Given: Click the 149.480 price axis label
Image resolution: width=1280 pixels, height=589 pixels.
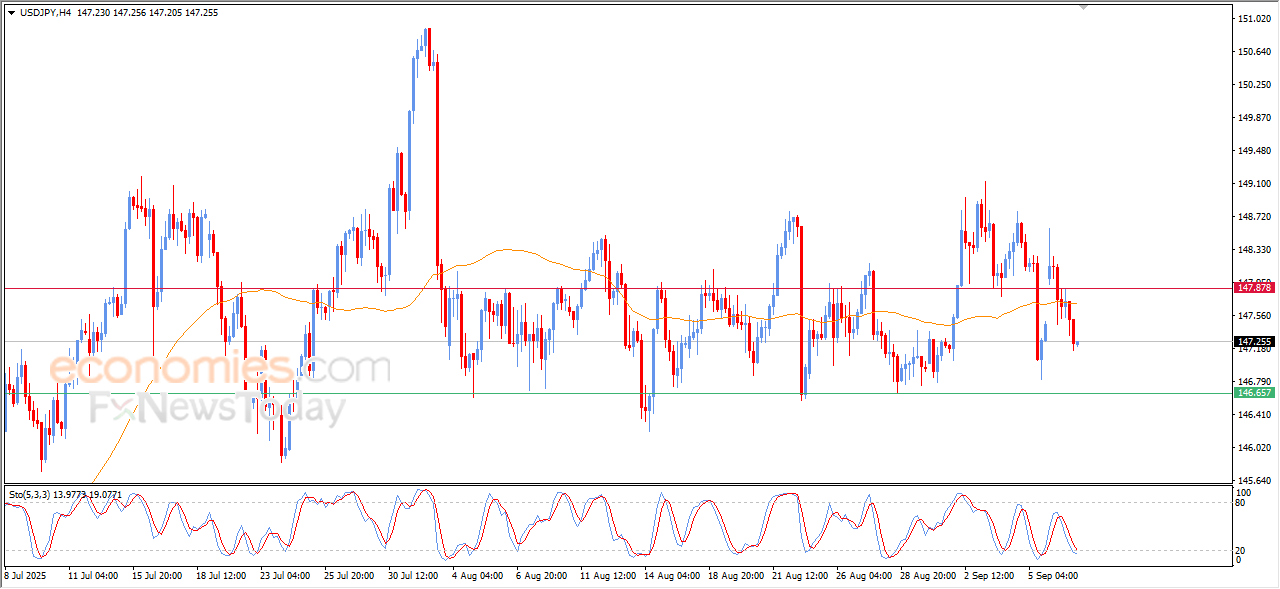Looking at the screenshot, I should click(x=1254, y=151).
